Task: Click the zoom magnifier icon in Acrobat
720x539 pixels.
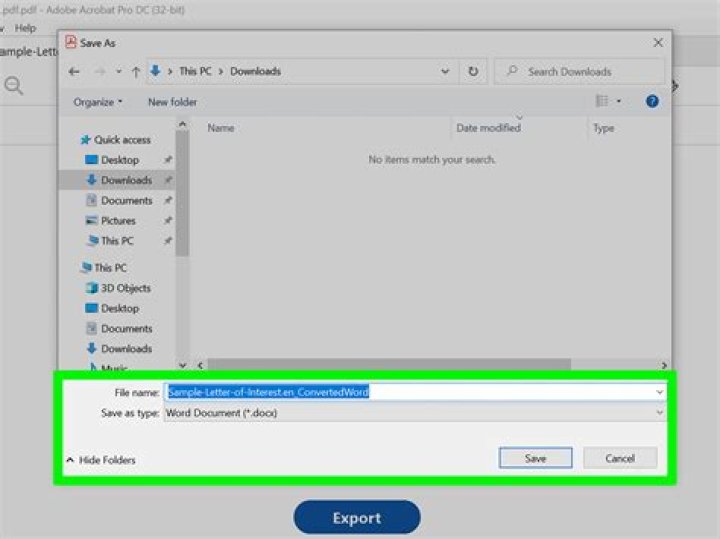Action: tap(14, 86)
